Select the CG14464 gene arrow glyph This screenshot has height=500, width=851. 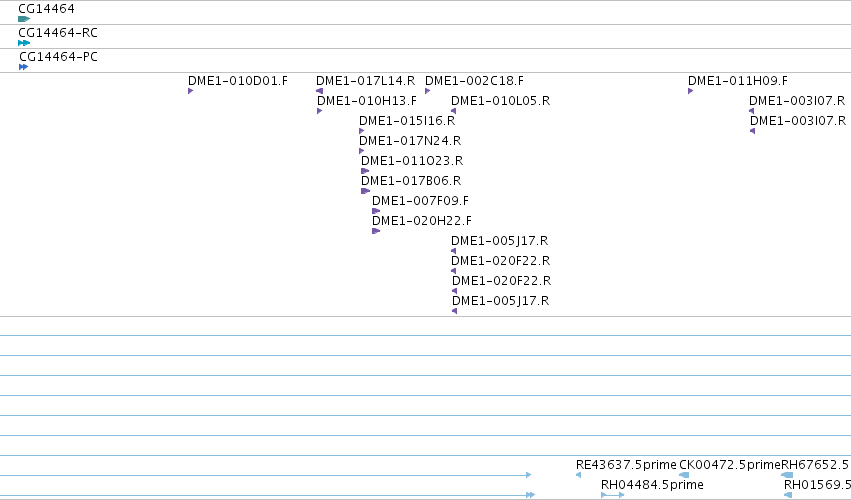point(24,19)
